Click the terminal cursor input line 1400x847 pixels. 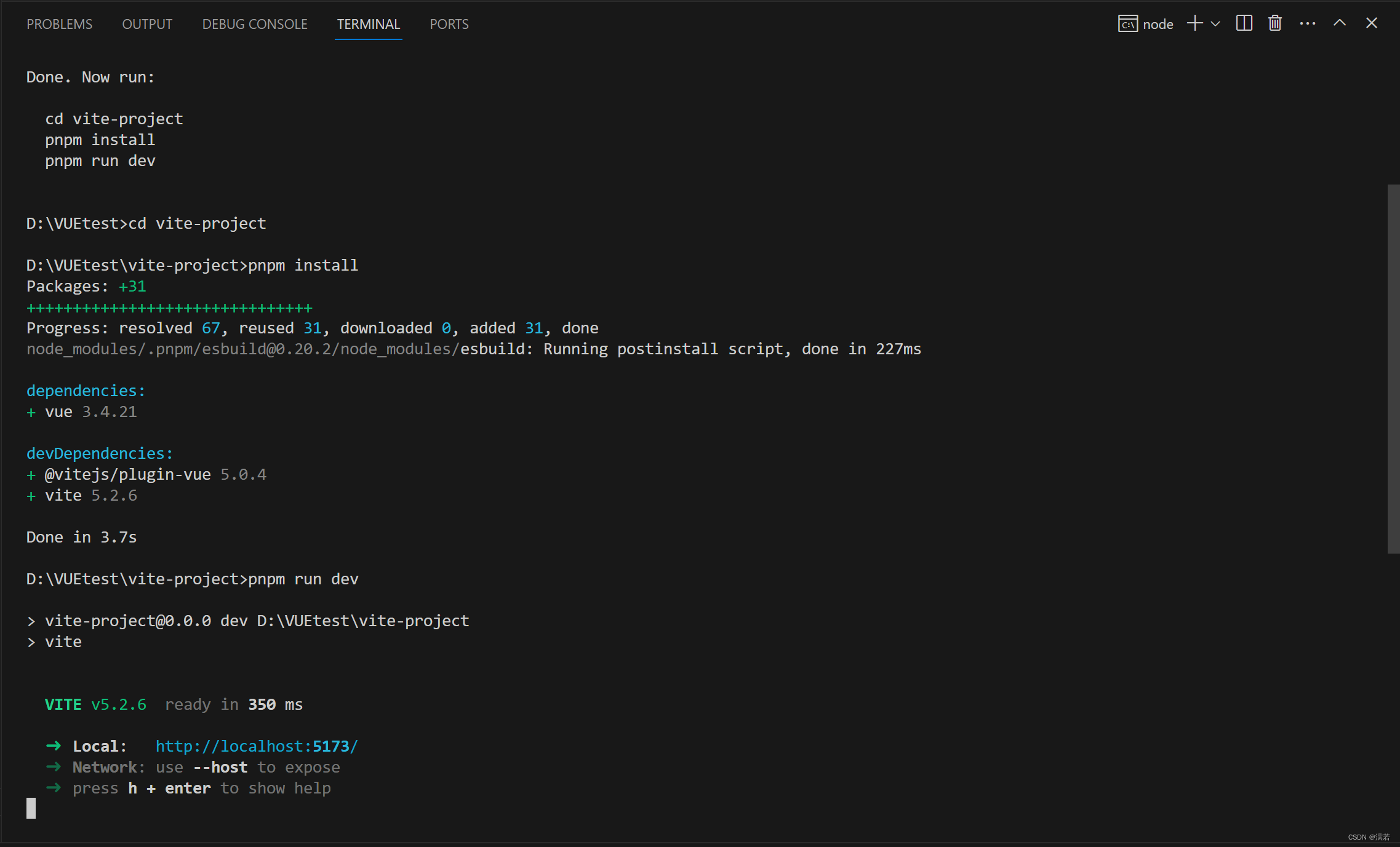pyautogui.click(x=31, y=808)
